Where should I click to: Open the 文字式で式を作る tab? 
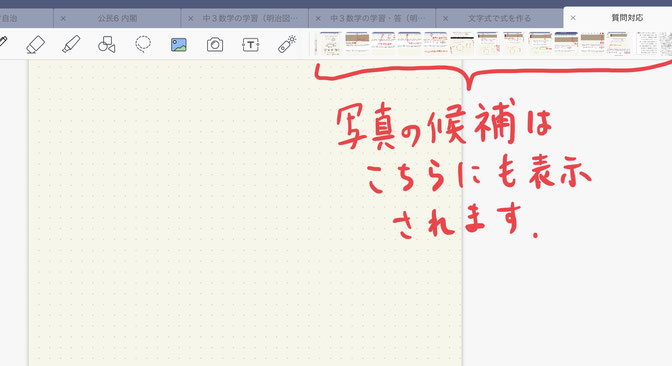coord(499,18)
